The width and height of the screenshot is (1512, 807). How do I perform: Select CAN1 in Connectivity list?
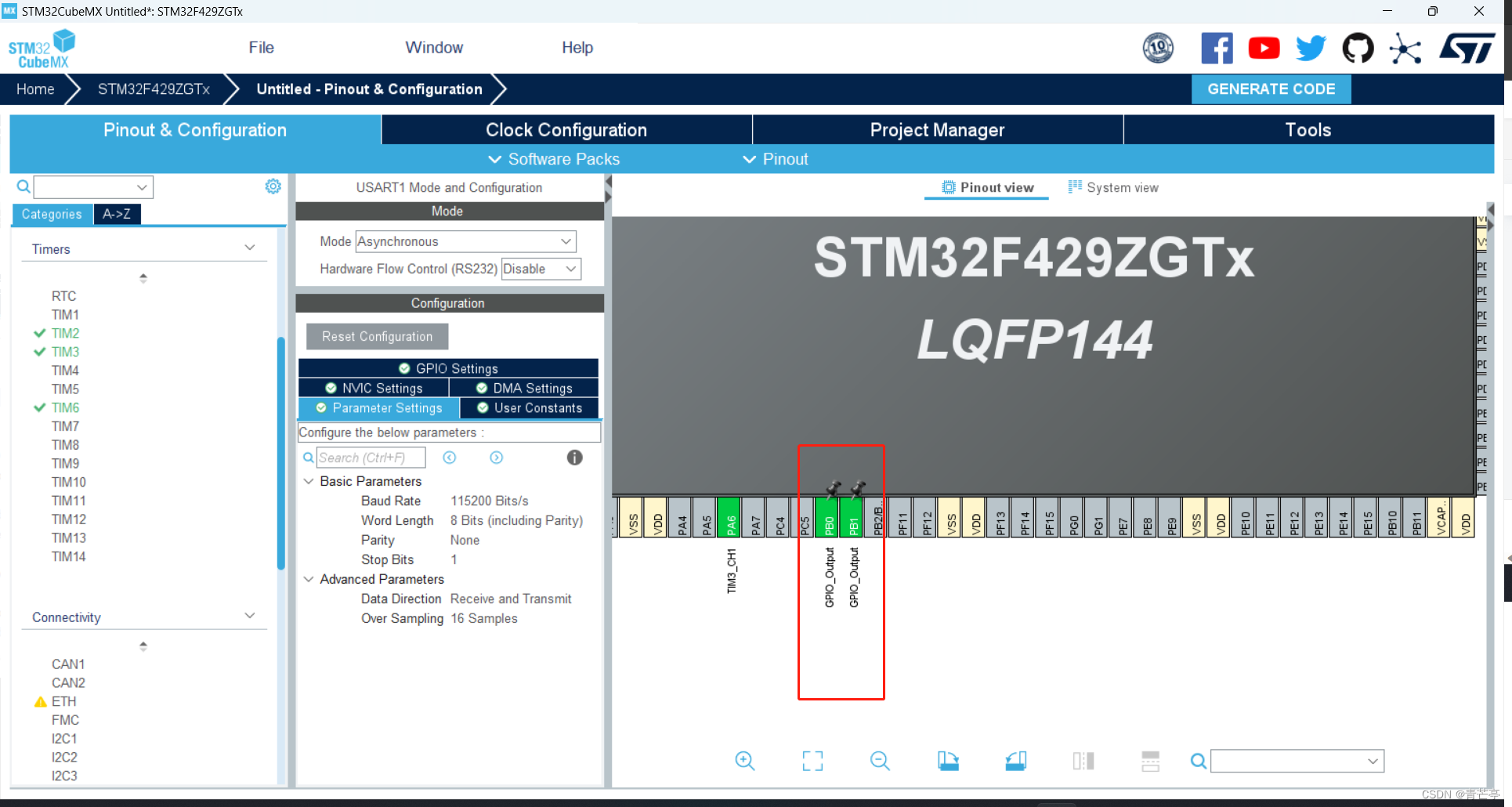[68, 664]
